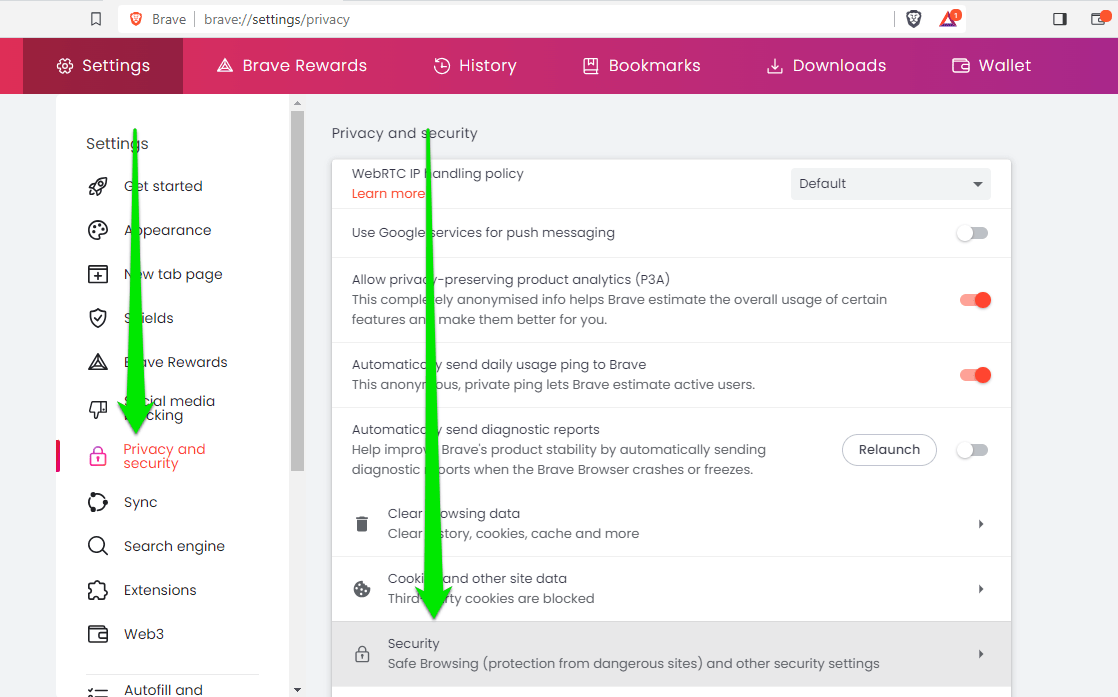
Task: Click the Relaunch button
Action: tap(889, 450)
